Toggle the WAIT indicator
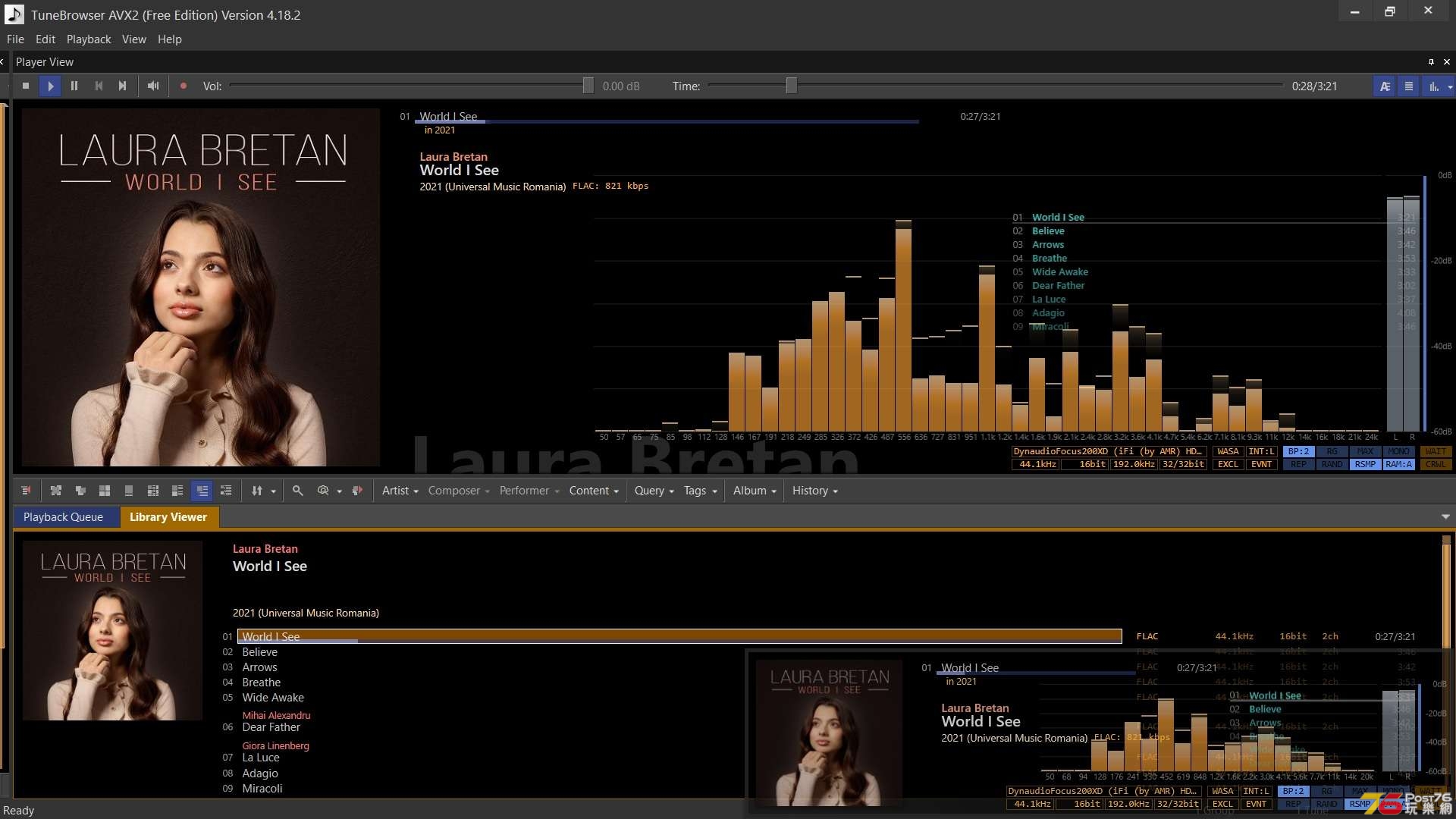 [x=1436, y=451]
